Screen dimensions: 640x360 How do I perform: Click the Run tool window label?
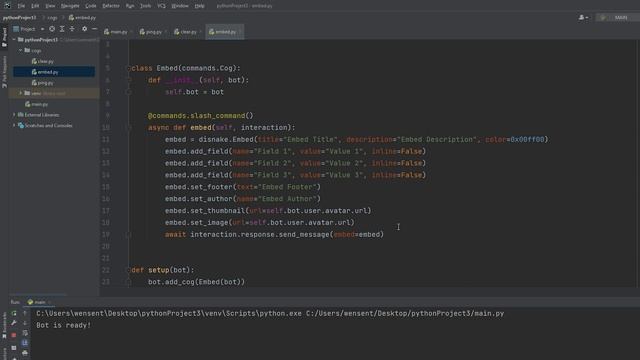[15, 302]
